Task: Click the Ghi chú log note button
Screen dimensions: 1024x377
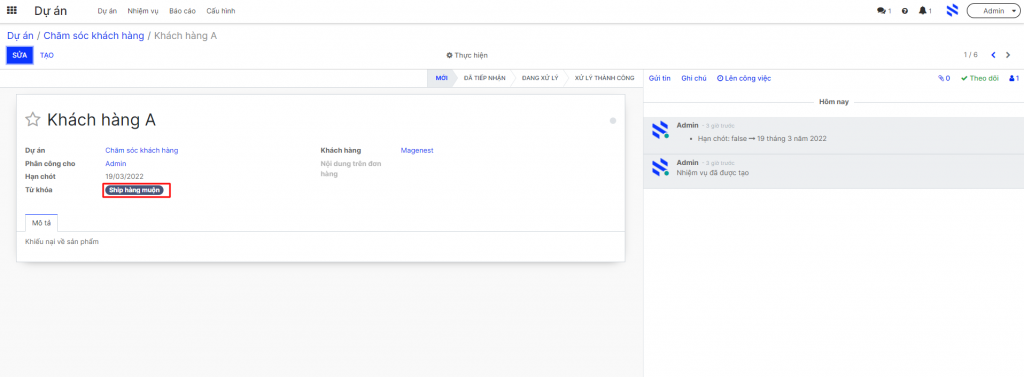Action: pos(694,78)
